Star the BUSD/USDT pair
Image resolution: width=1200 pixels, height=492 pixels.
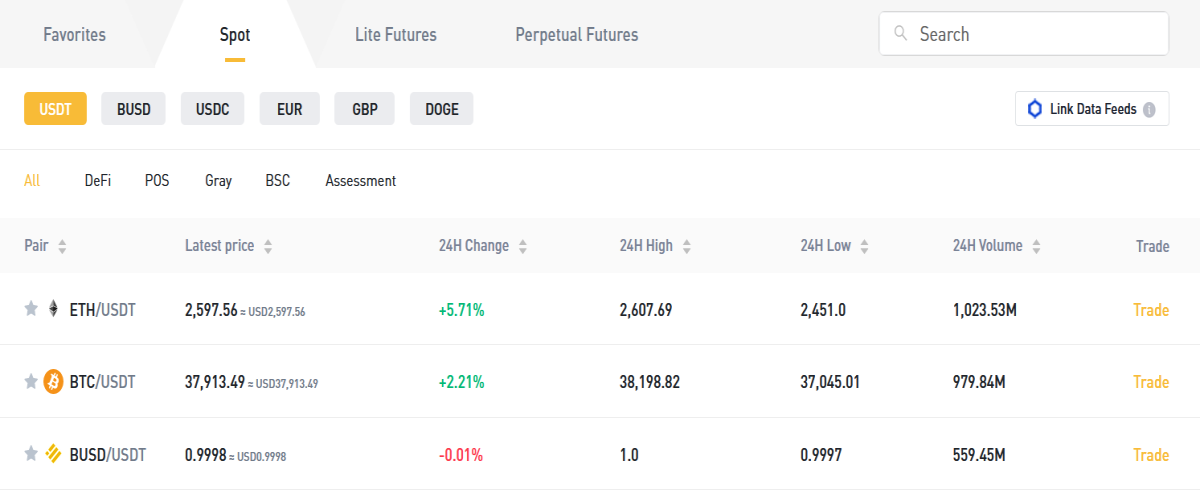31,454
